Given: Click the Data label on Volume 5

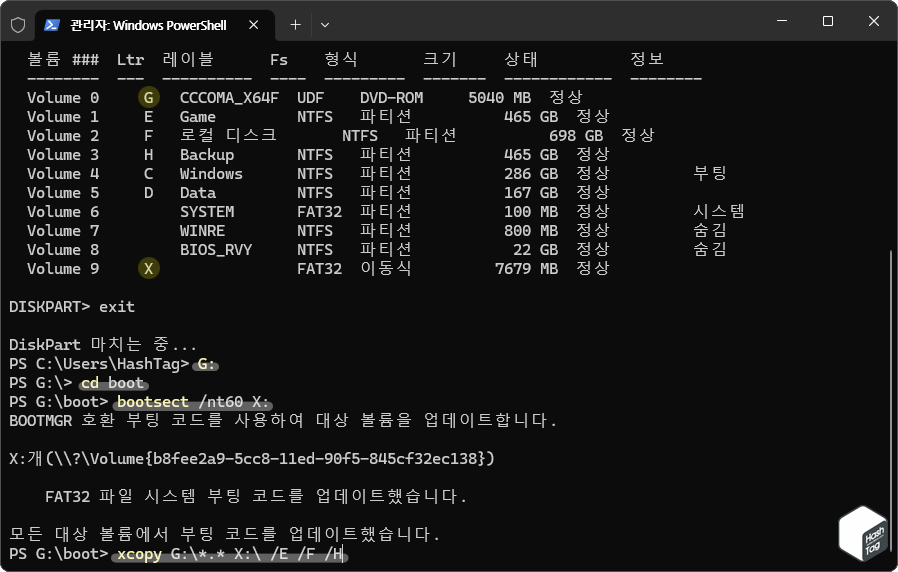Looking at the screenshot, I should [x=198, y=192].
